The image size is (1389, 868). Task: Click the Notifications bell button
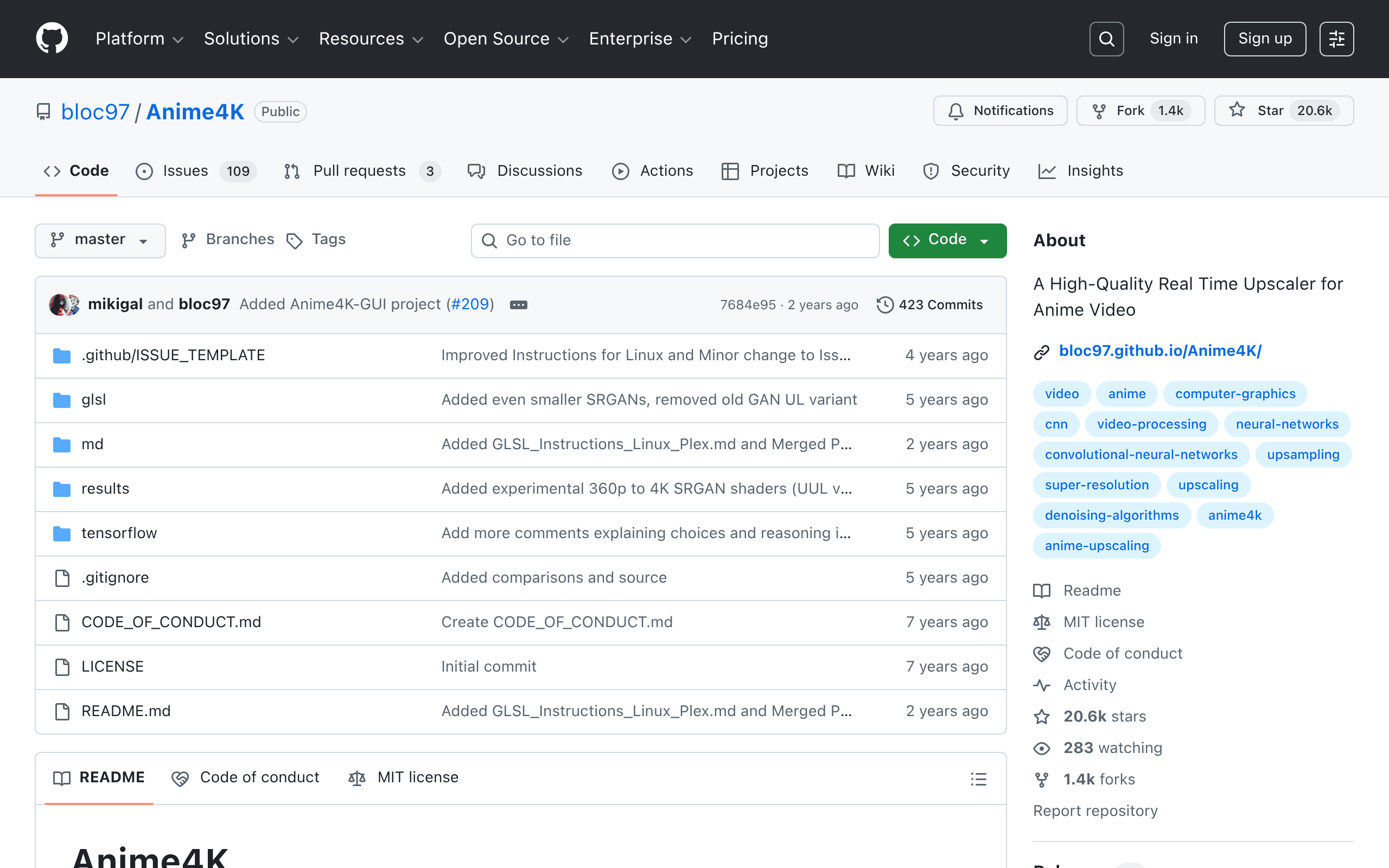[1000, 111]
